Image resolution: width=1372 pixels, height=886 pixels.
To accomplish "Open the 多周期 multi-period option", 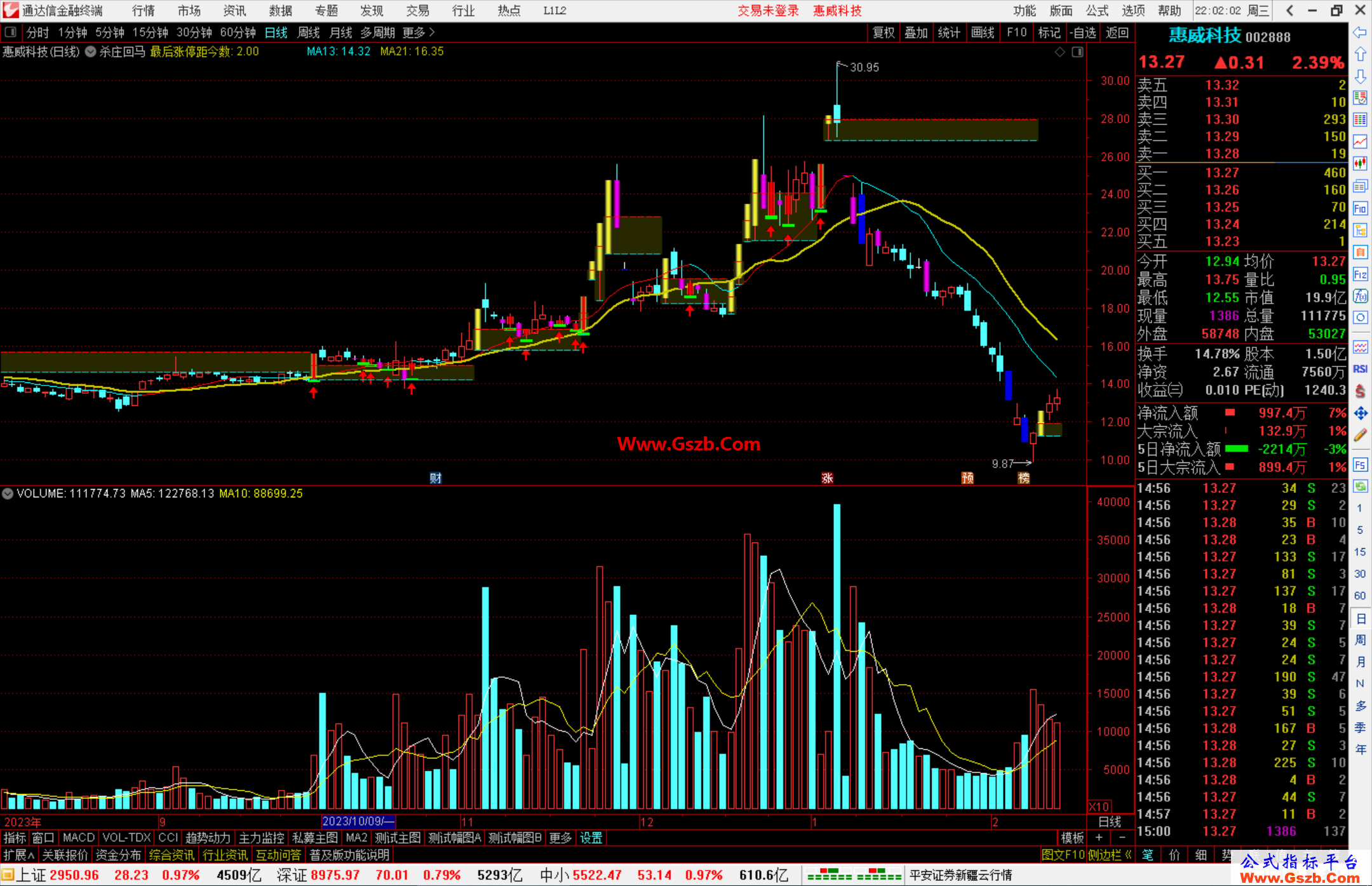I will tap(377, 32).
